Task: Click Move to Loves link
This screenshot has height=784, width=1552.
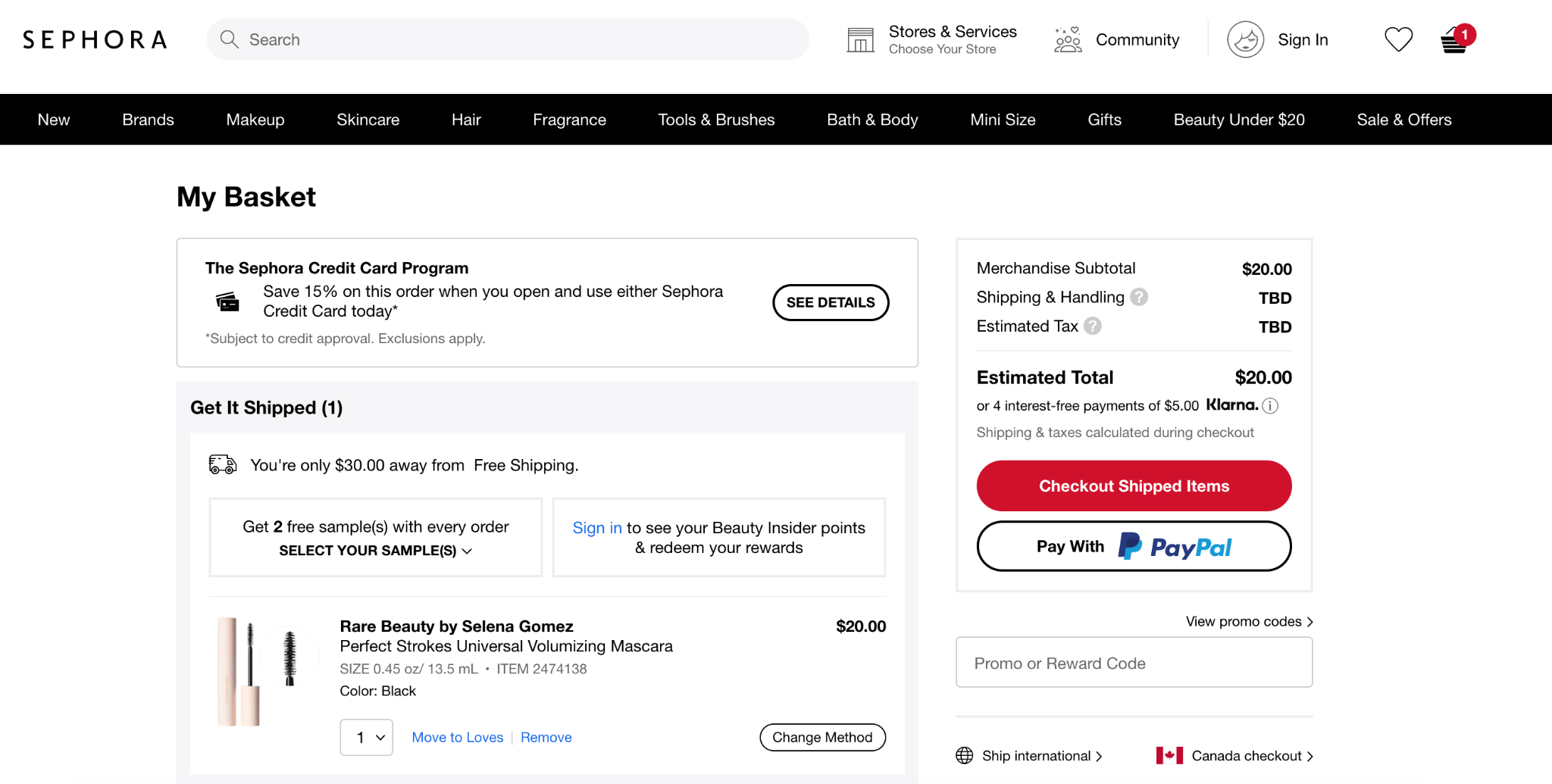Action: point(457,737)
